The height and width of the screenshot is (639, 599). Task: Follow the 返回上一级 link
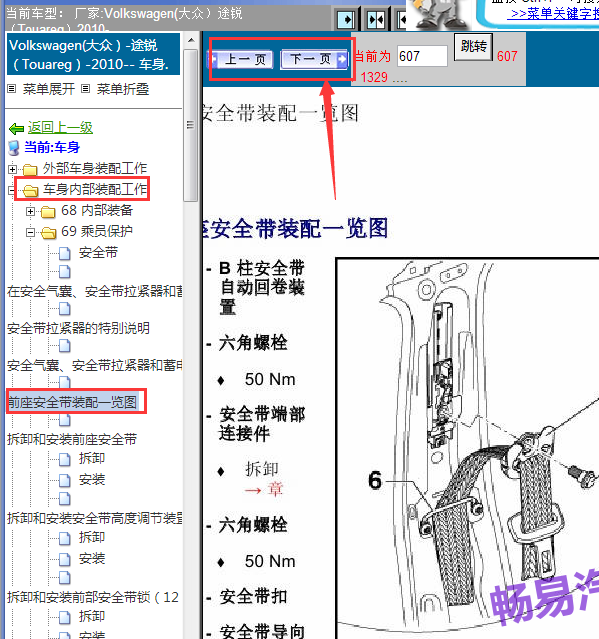click(60, 128)
